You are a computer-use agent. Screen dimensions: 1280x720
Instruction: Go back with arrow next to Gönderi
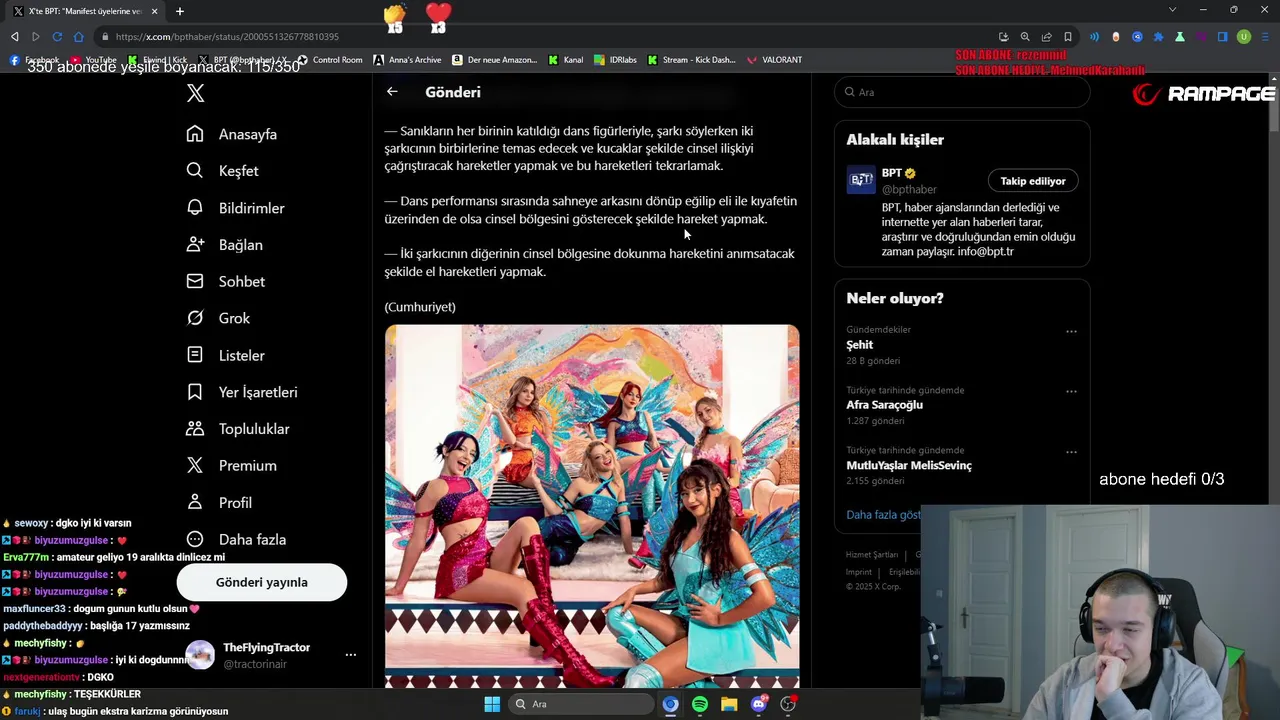click(x=392, y=91)
